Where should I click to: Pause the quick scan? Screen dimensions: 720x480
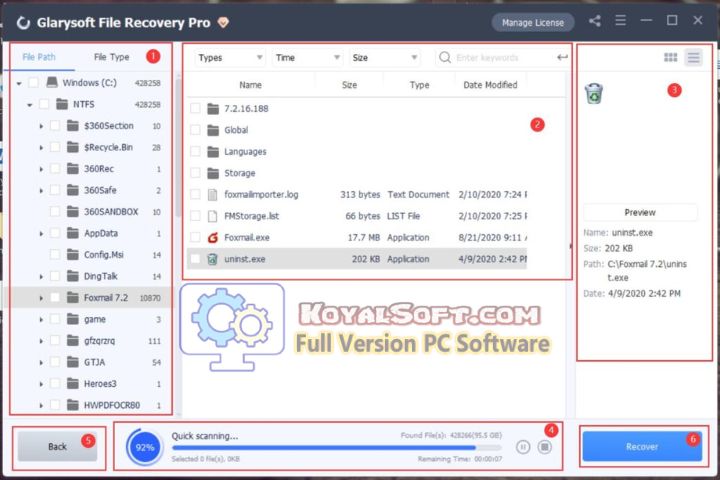tap(523, 446)
